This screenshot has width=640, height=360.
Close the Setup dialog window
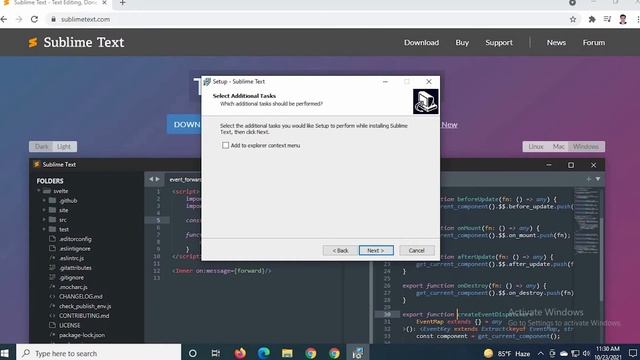(429, 82)
